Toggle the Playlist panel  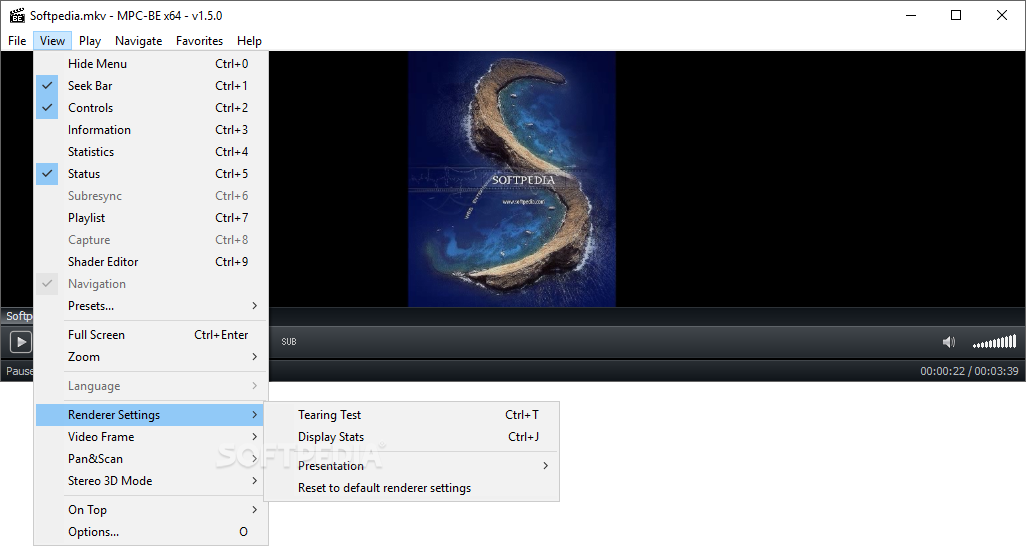[151, 218]
